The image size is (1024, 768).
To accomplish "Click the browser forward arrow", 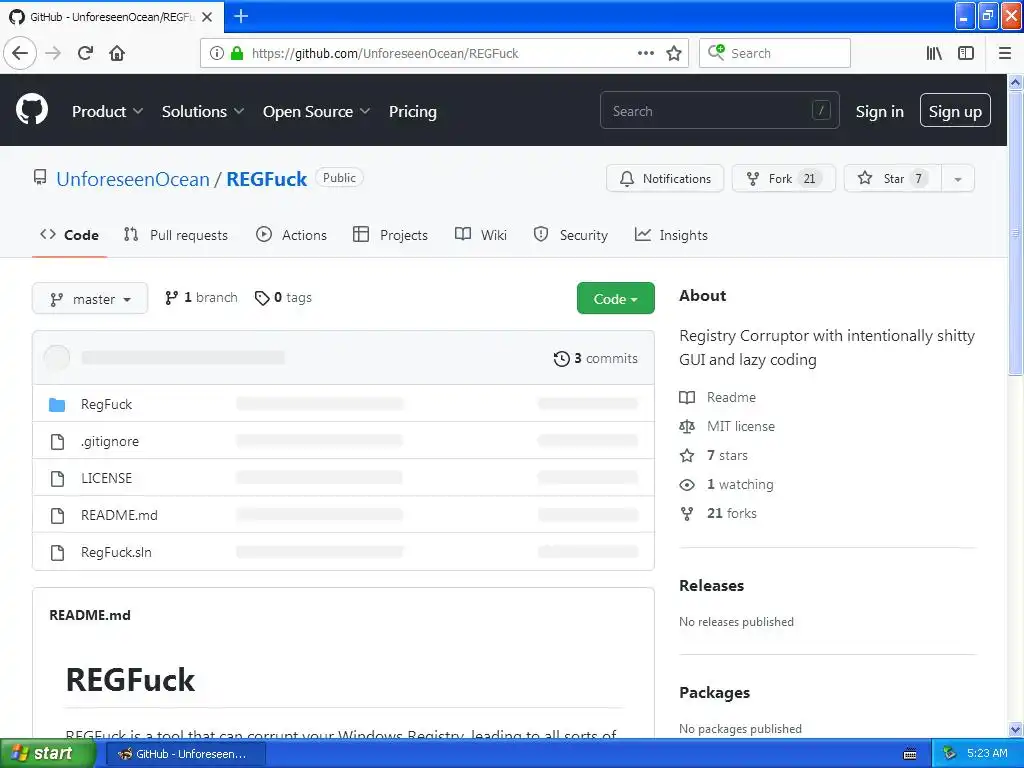I will (x=53, y=53).
